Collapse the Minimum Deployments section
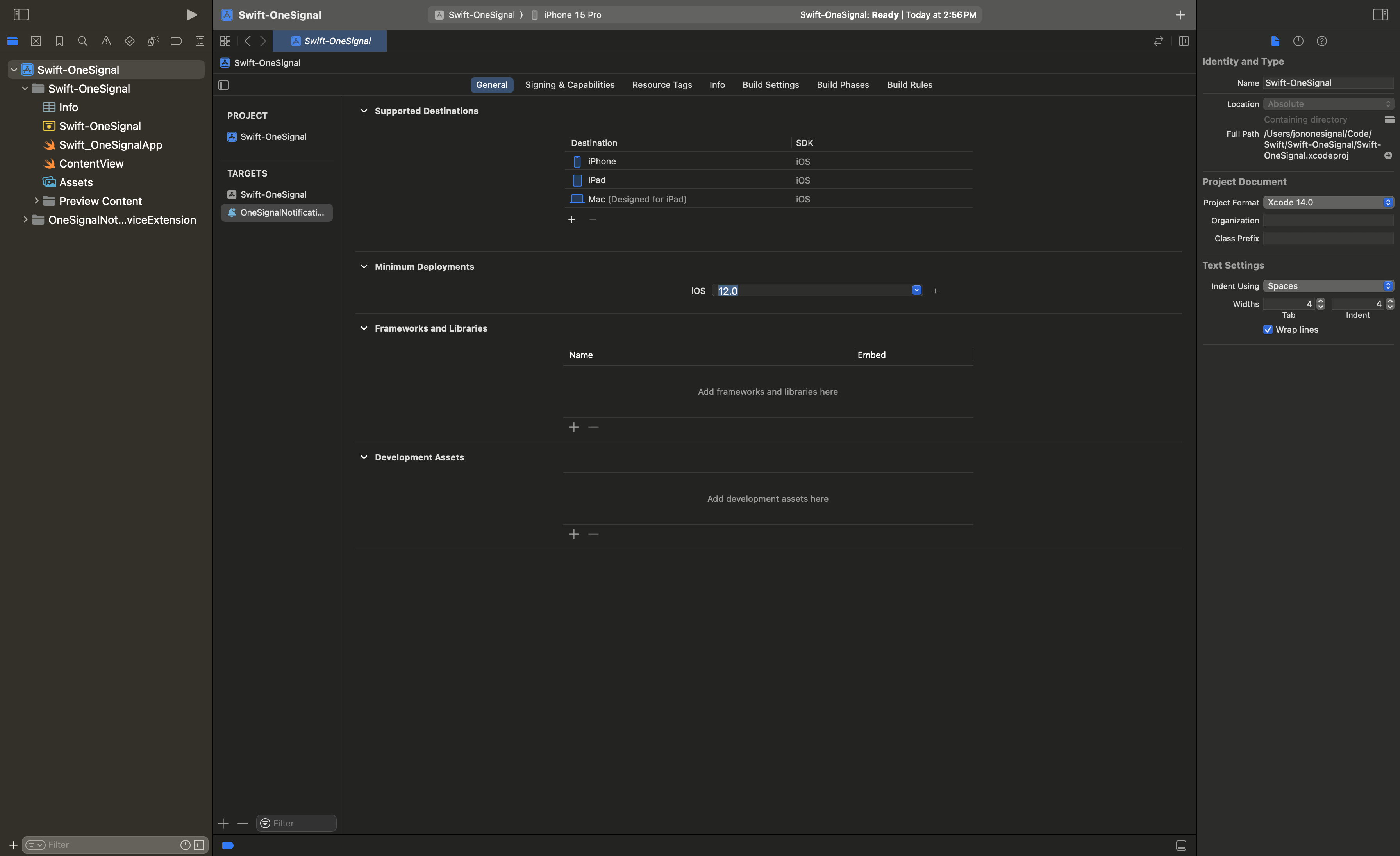The image size is (1400, 856). point(364,266)
